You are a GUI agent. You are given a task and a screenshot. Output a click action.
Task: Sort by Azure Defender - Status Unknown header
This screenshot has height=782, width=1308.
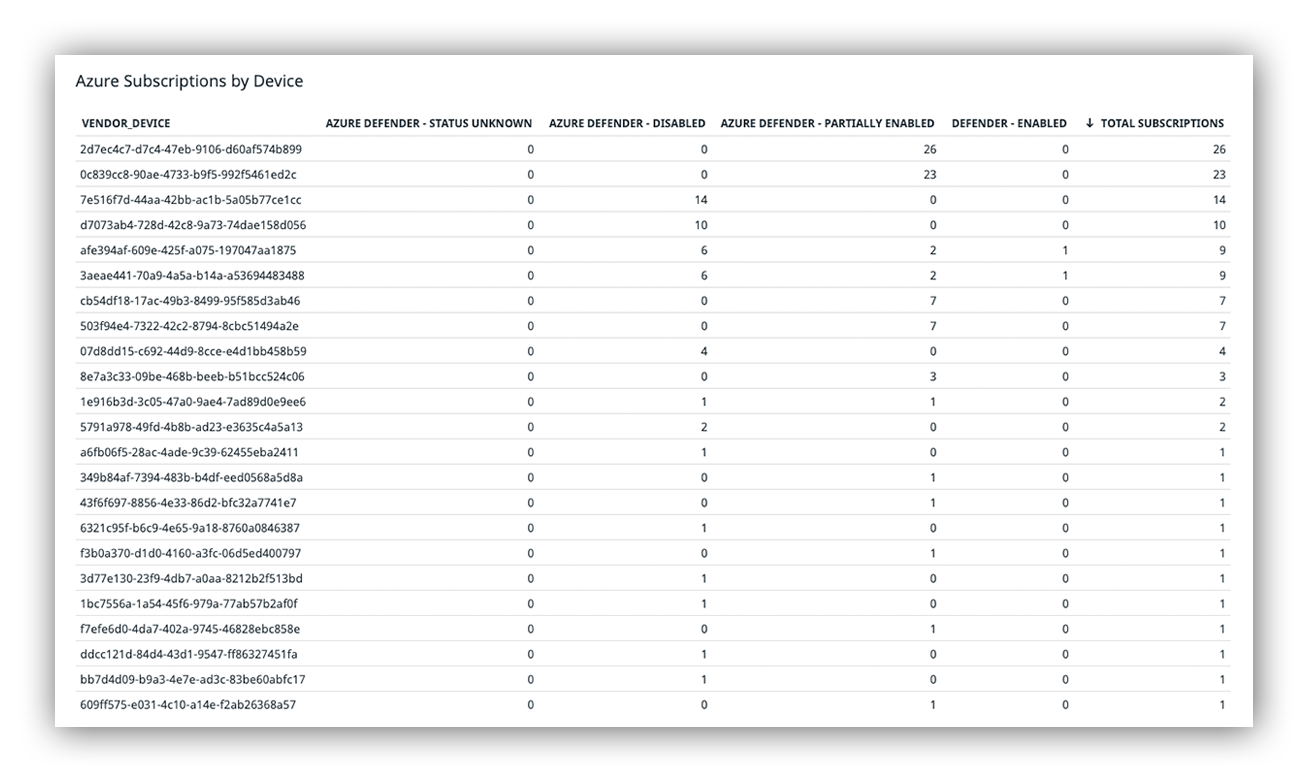tap(429, 124)
